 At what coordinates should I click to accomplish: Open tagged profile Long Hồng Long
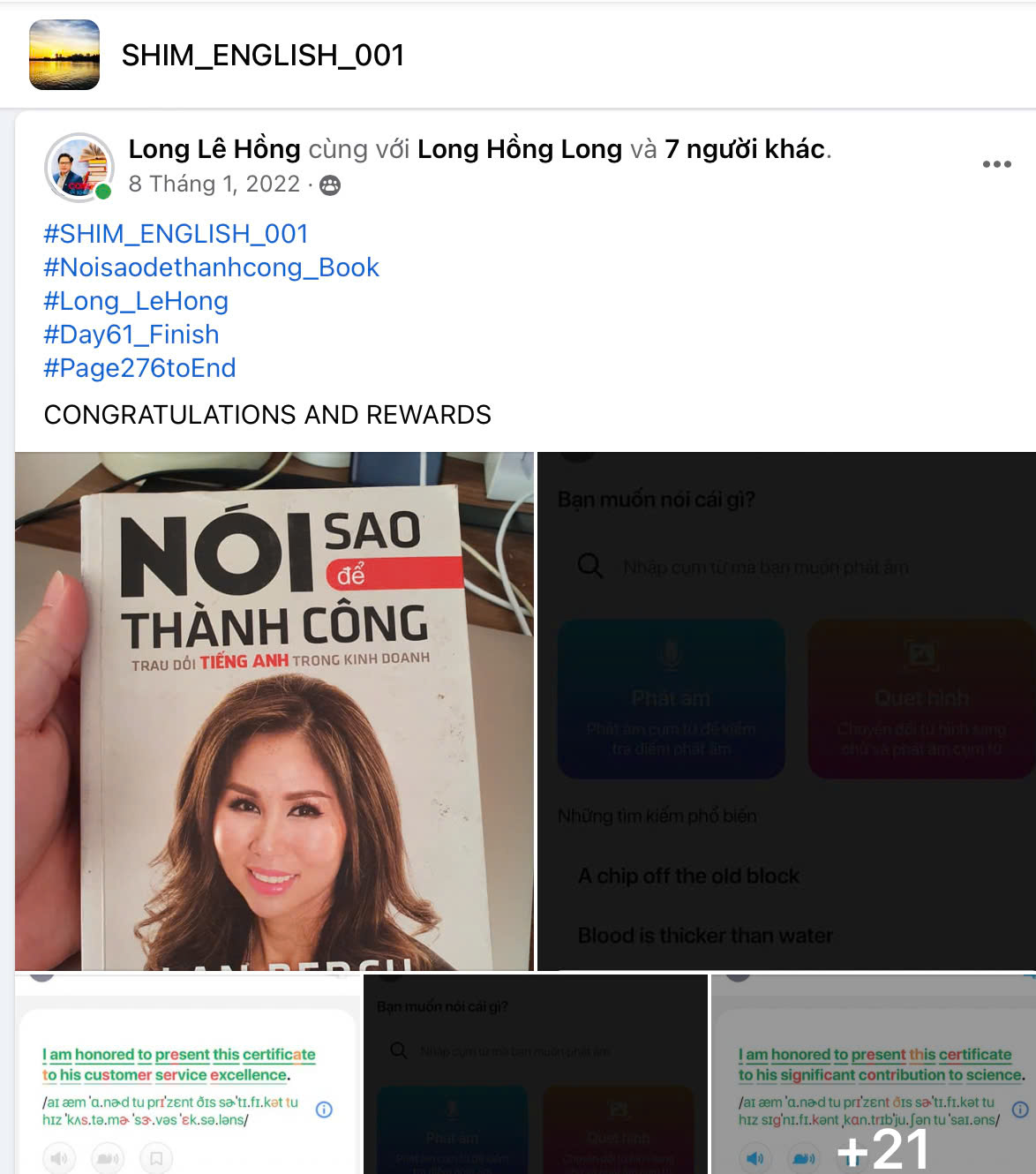[x=520, y=149]
